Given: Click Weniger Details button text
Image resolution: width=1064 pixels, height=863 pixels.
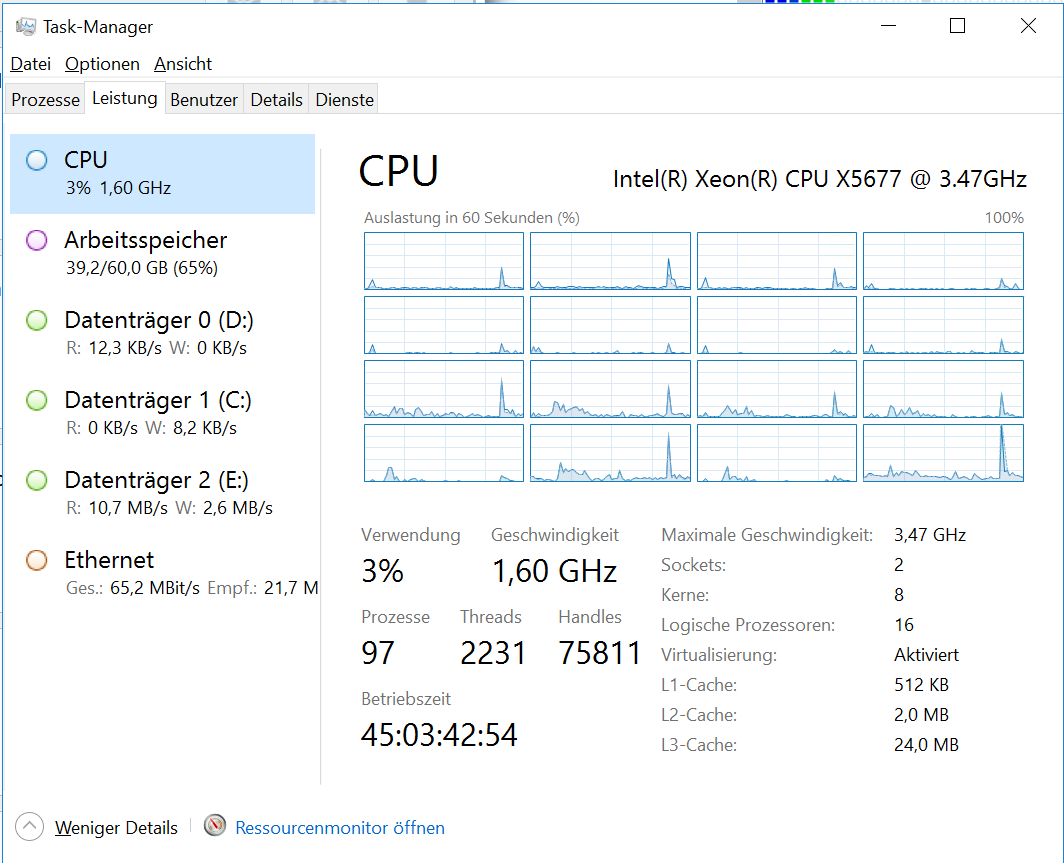Looking at the screenshot, I should [116, 828].
